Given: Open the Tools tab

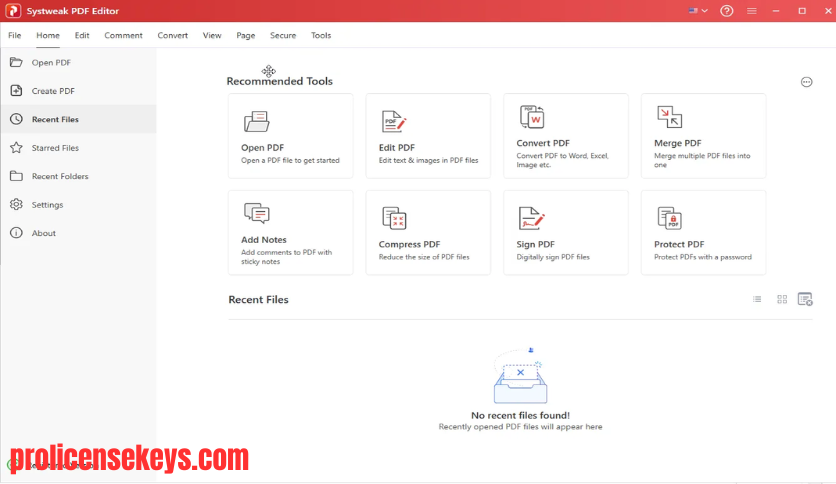Looking at the screenshot, I should tap(321, 35).
